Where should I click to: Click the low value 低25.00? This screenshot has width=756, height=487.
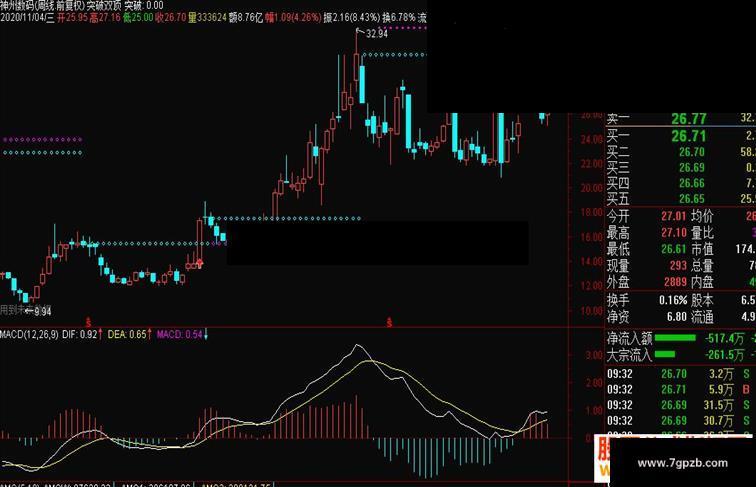pos(138,18)
